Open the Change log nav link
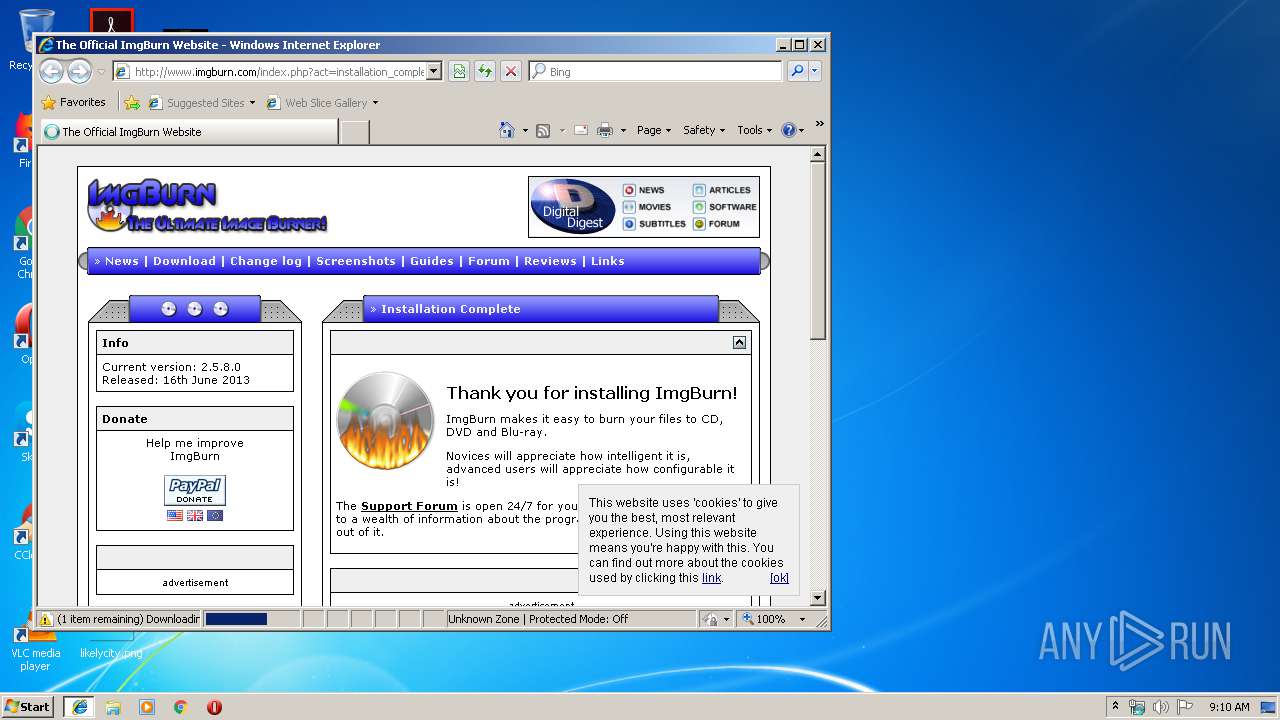Image resolution: width=1280 pixels, height=720 pixels. point(266,261)
